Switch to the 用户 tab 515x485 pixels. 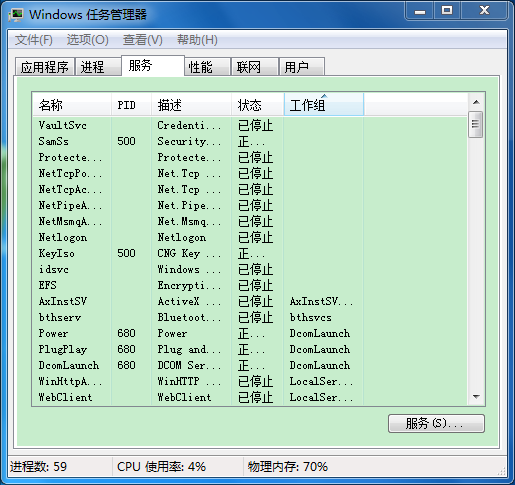[x=301, y=67]
